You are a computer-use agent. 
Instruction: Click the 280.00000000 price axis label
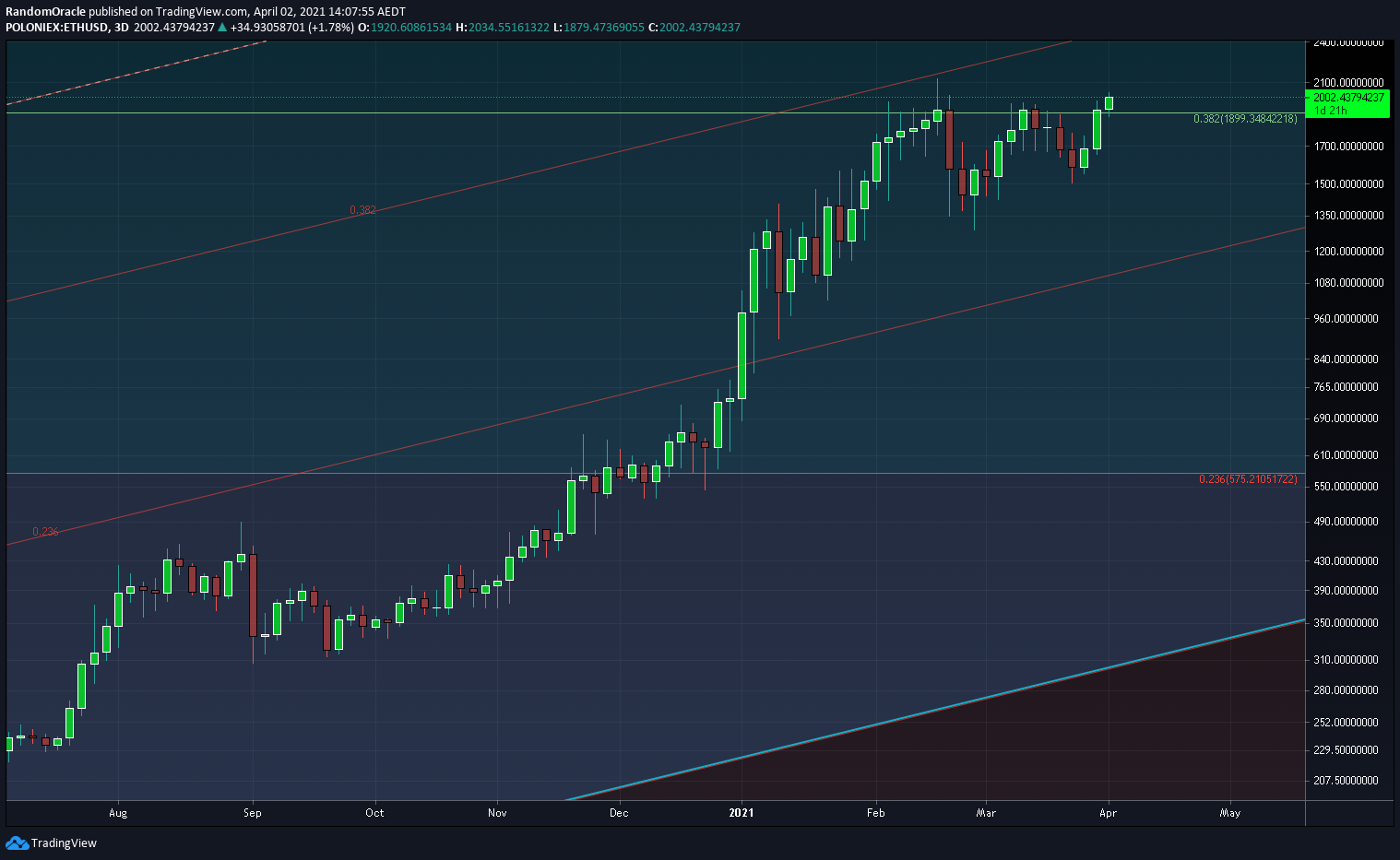click(1346, 690)
